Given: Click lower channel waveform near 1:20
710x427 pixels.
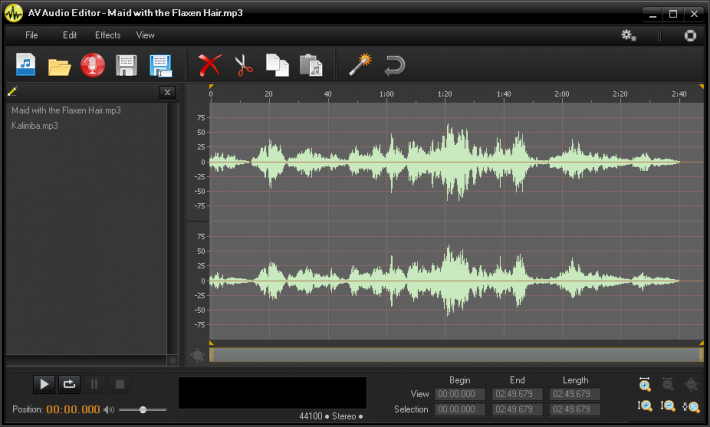Looking at the screenshot, I should (448, 281).
